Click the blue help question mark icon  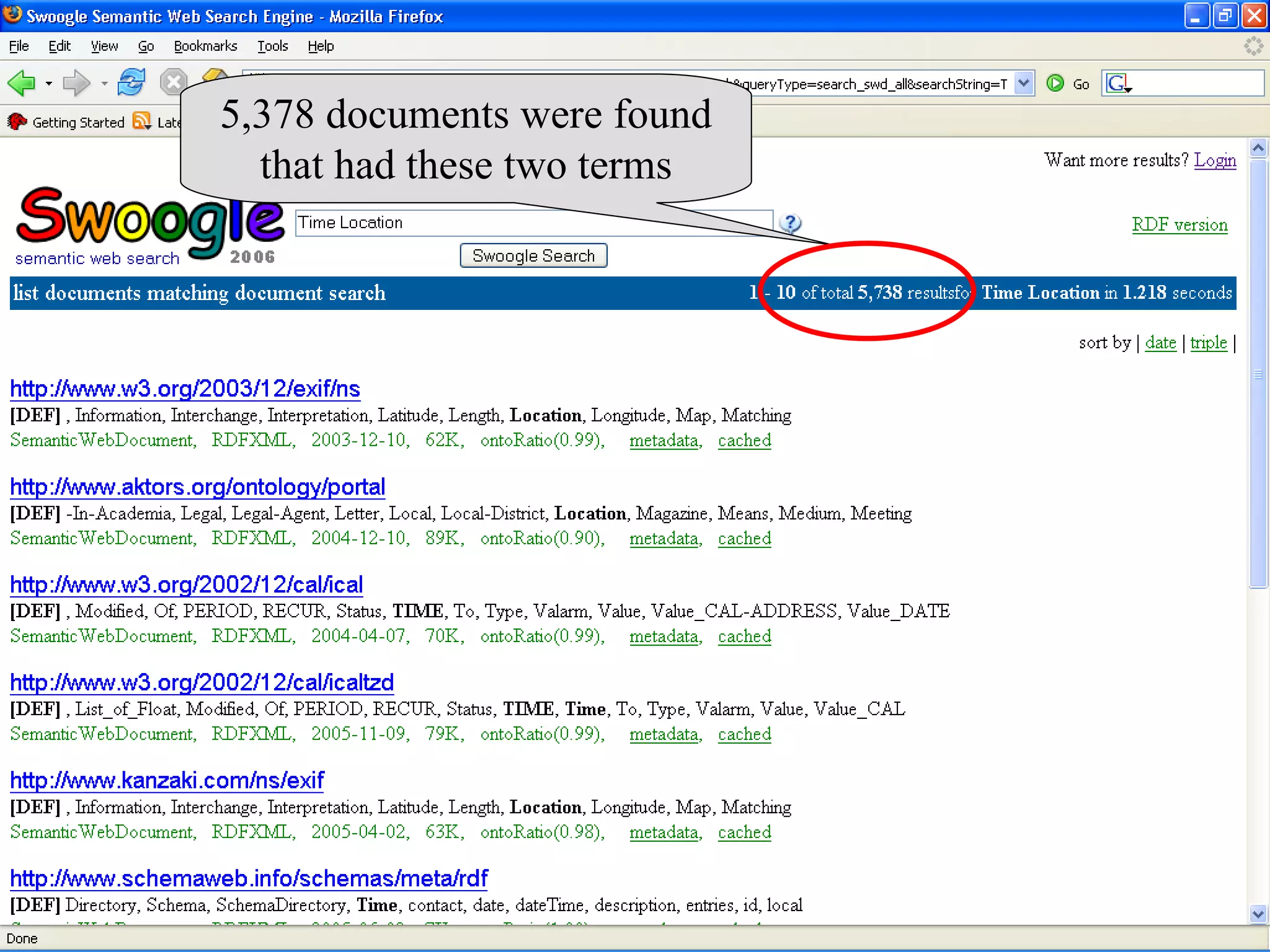pos(791,223)
